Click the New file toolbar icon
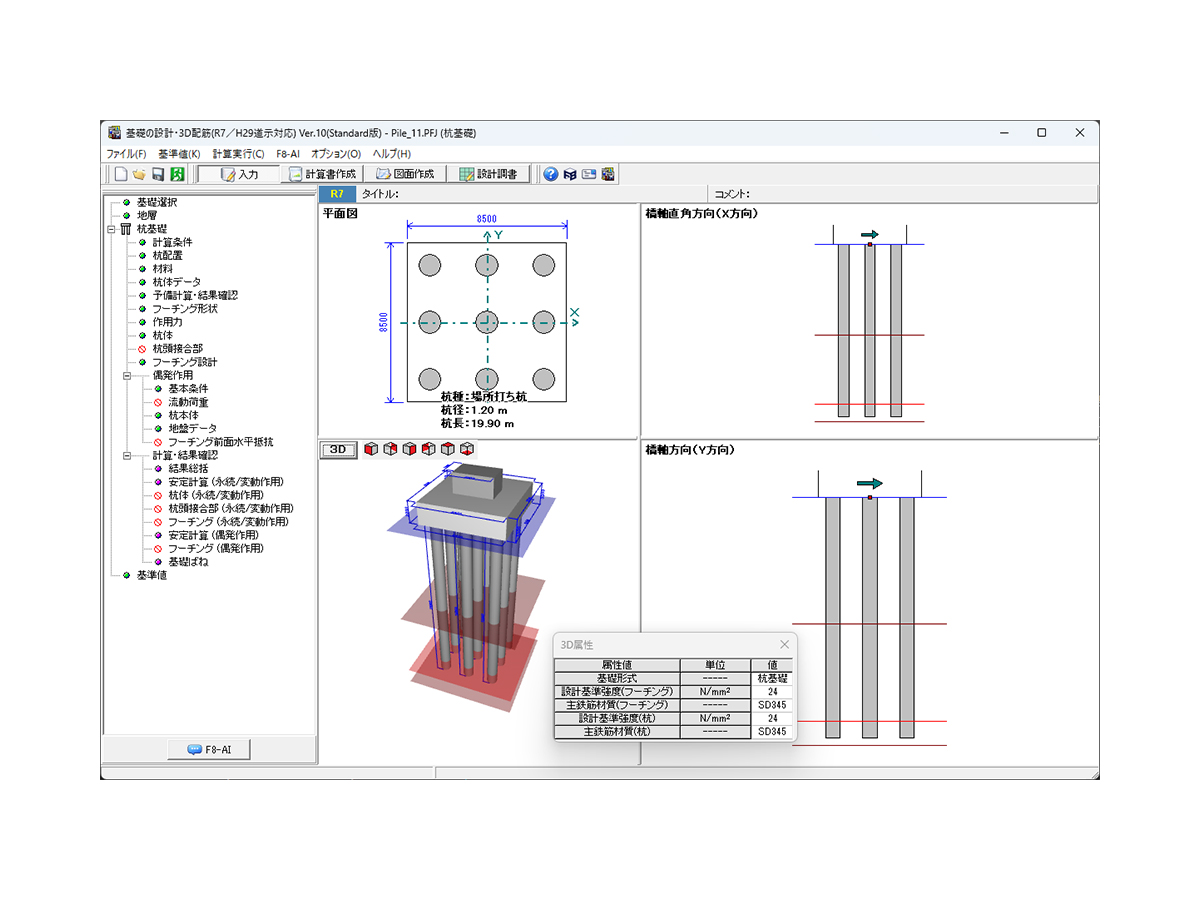 120,174
